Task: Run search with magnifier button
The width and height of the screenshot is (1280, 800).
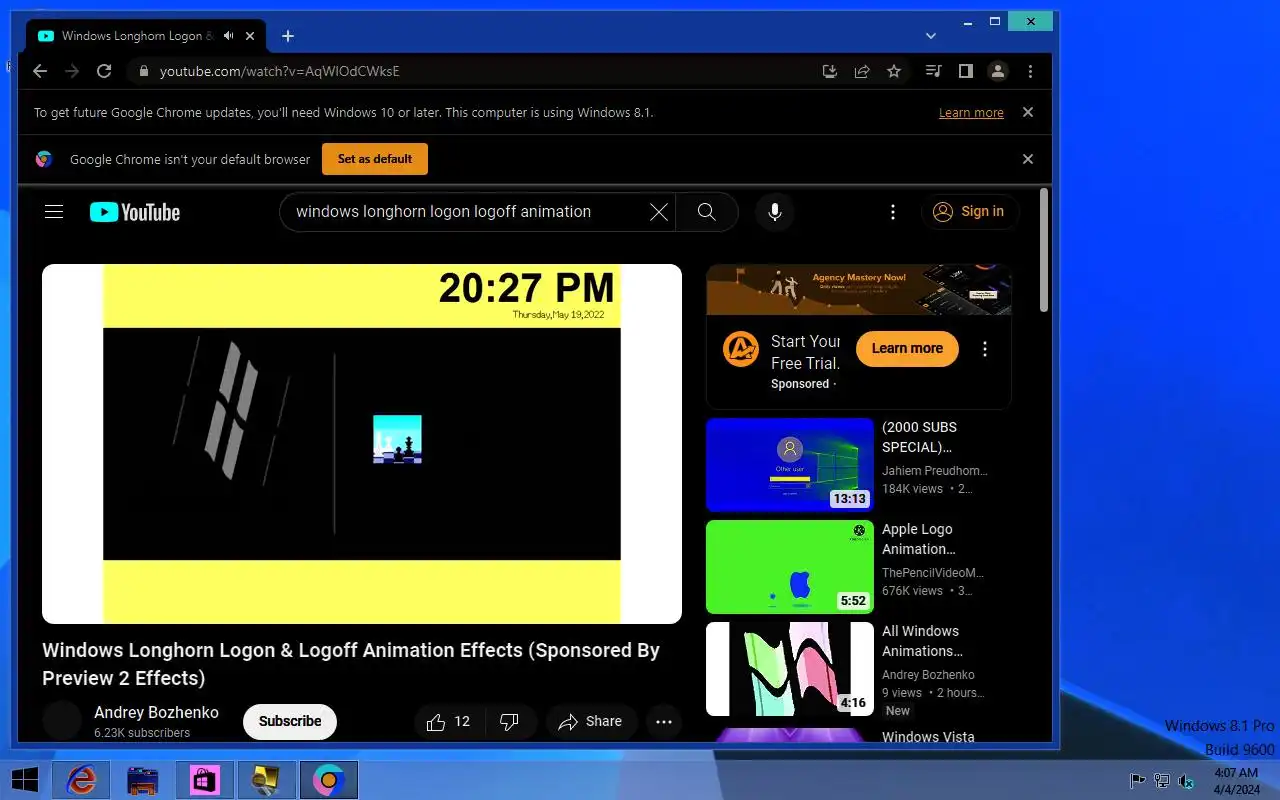Action: 707,212
